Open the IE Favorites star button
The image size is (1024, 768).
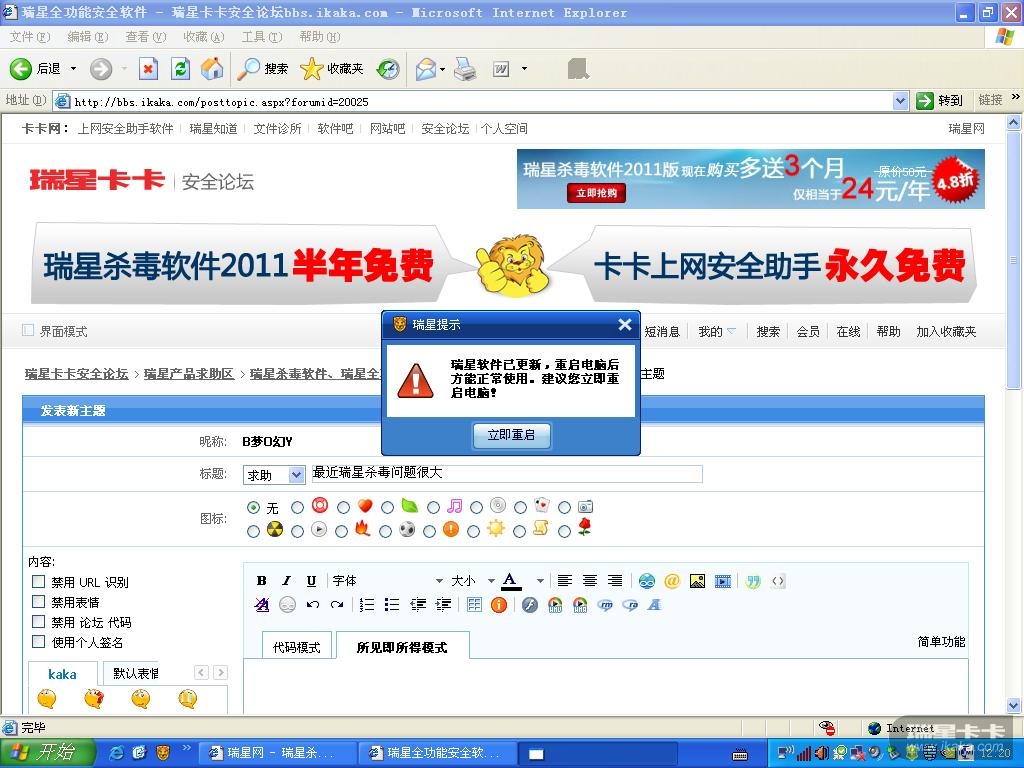pyautogui.click(x=332, y=69)
